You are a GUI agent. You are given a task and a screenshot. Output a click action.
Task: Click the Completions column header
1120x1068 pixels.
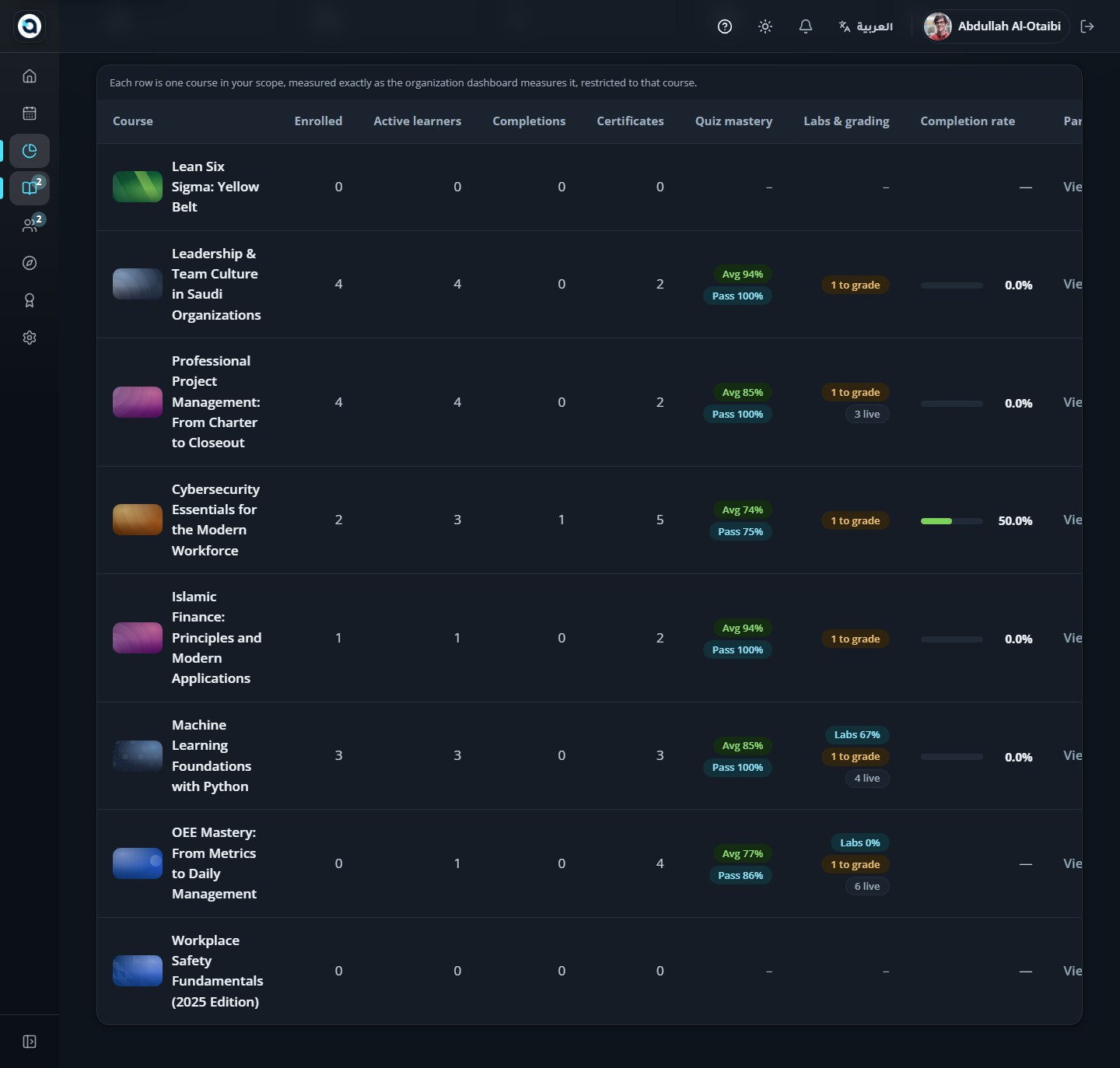click(x=529, y=121)
